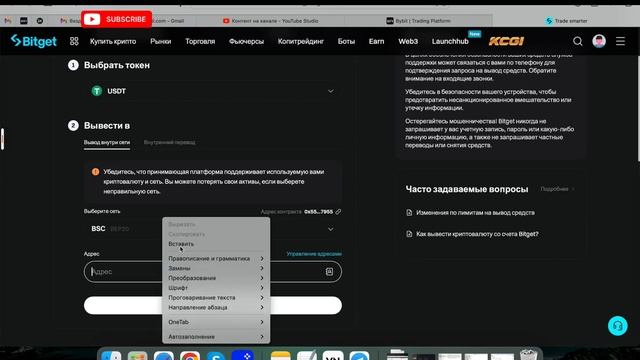Click the KCGI banner logo
640x360 pixels.
point(506,41)
